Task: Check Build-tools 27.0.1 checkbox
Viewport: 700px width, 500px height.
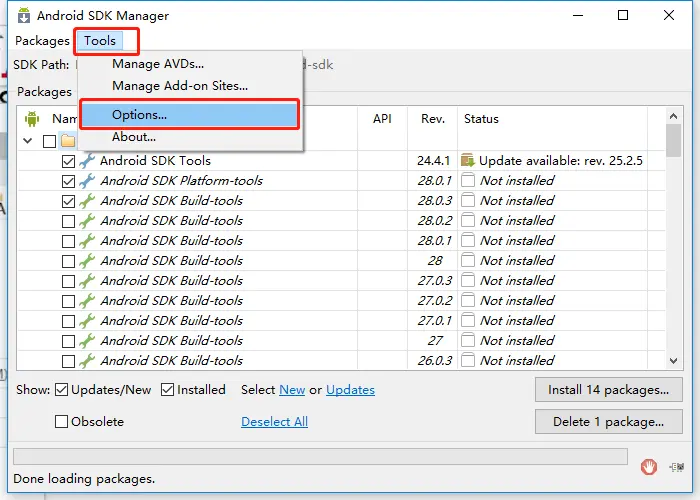Action: point(68,321)
